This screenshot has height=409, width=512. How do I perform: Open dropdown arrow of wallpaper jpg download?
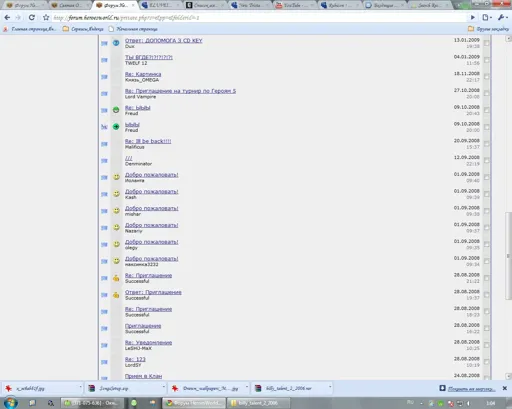point(247,387)
